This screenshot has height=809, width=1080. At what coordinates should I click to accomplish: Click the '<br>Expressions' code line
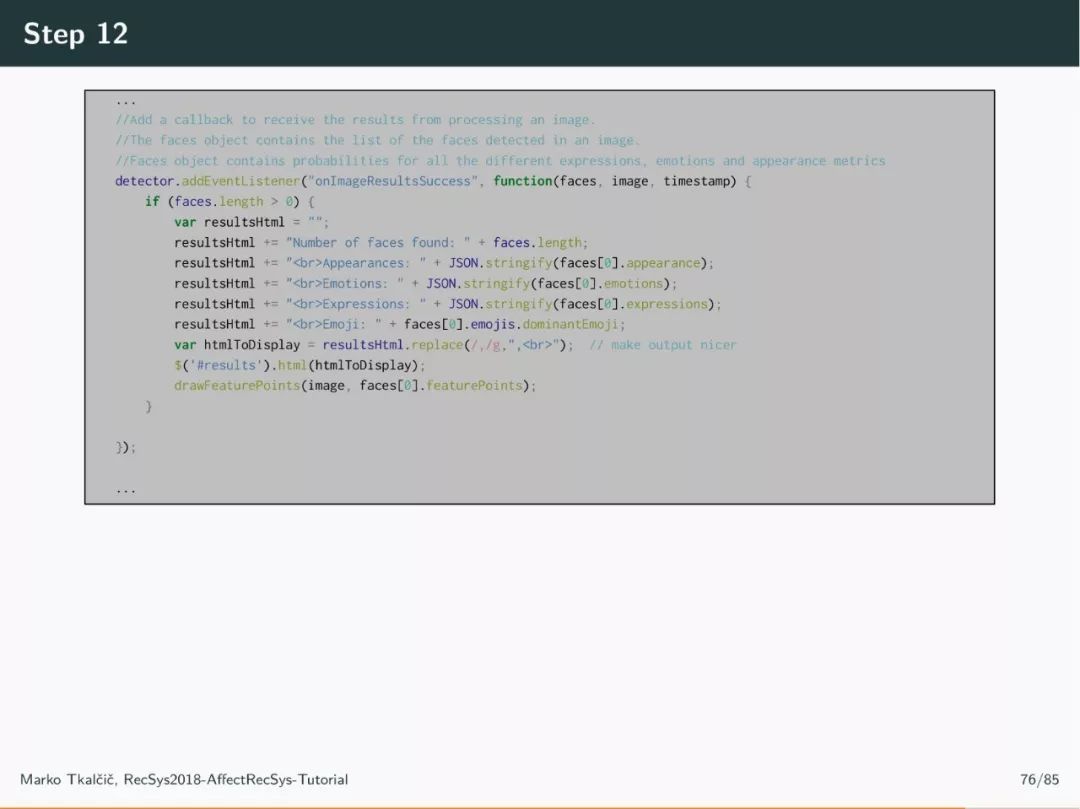tap(448, 304)
